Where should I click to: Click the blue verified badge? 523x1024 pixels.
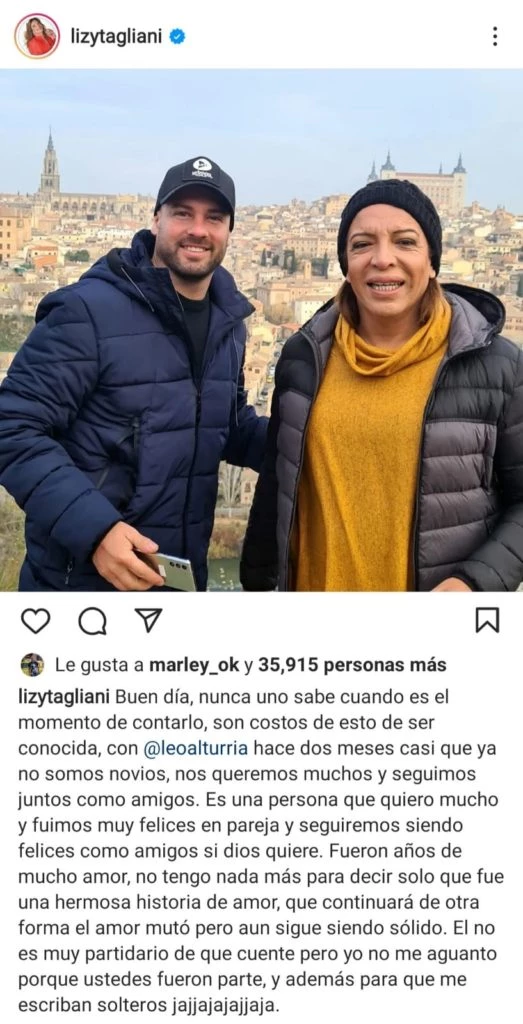point(177,37)
